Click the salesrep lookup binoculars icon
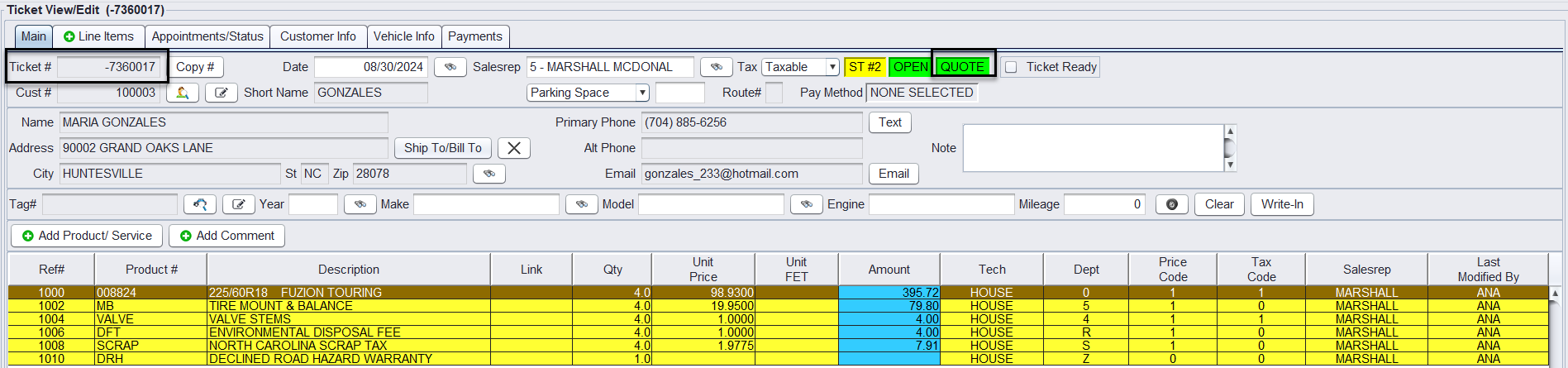 pyautogui.click(x=716, y=67)
